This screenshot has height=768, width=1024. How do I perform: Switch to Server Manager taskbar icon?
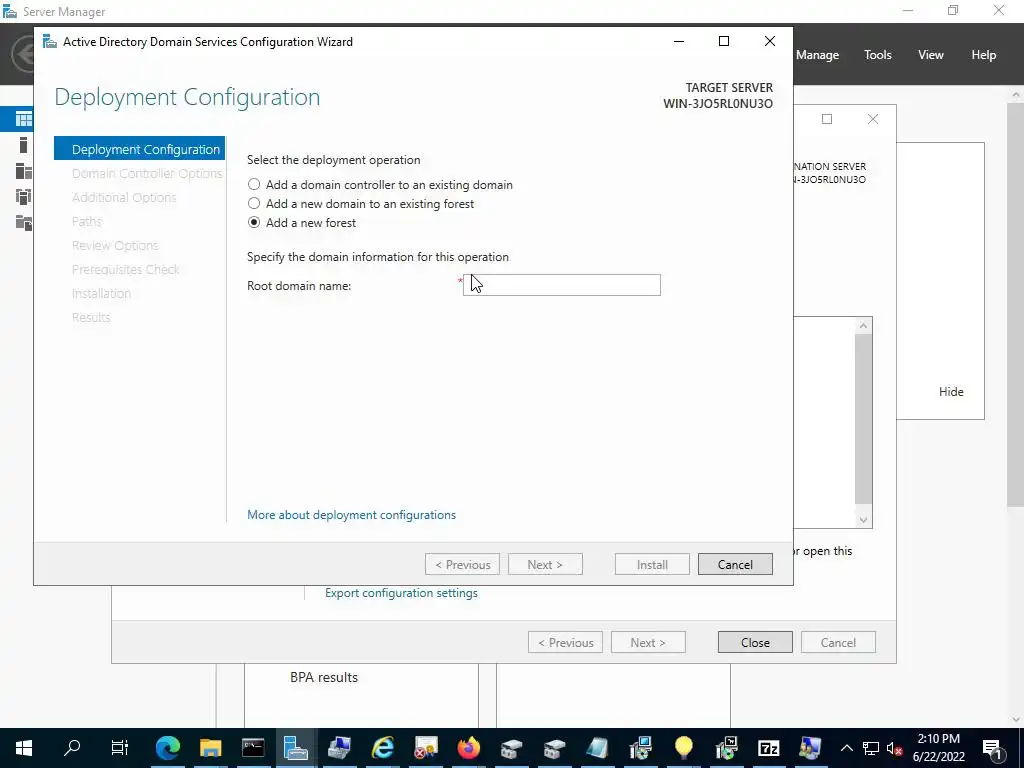point(296,748)
